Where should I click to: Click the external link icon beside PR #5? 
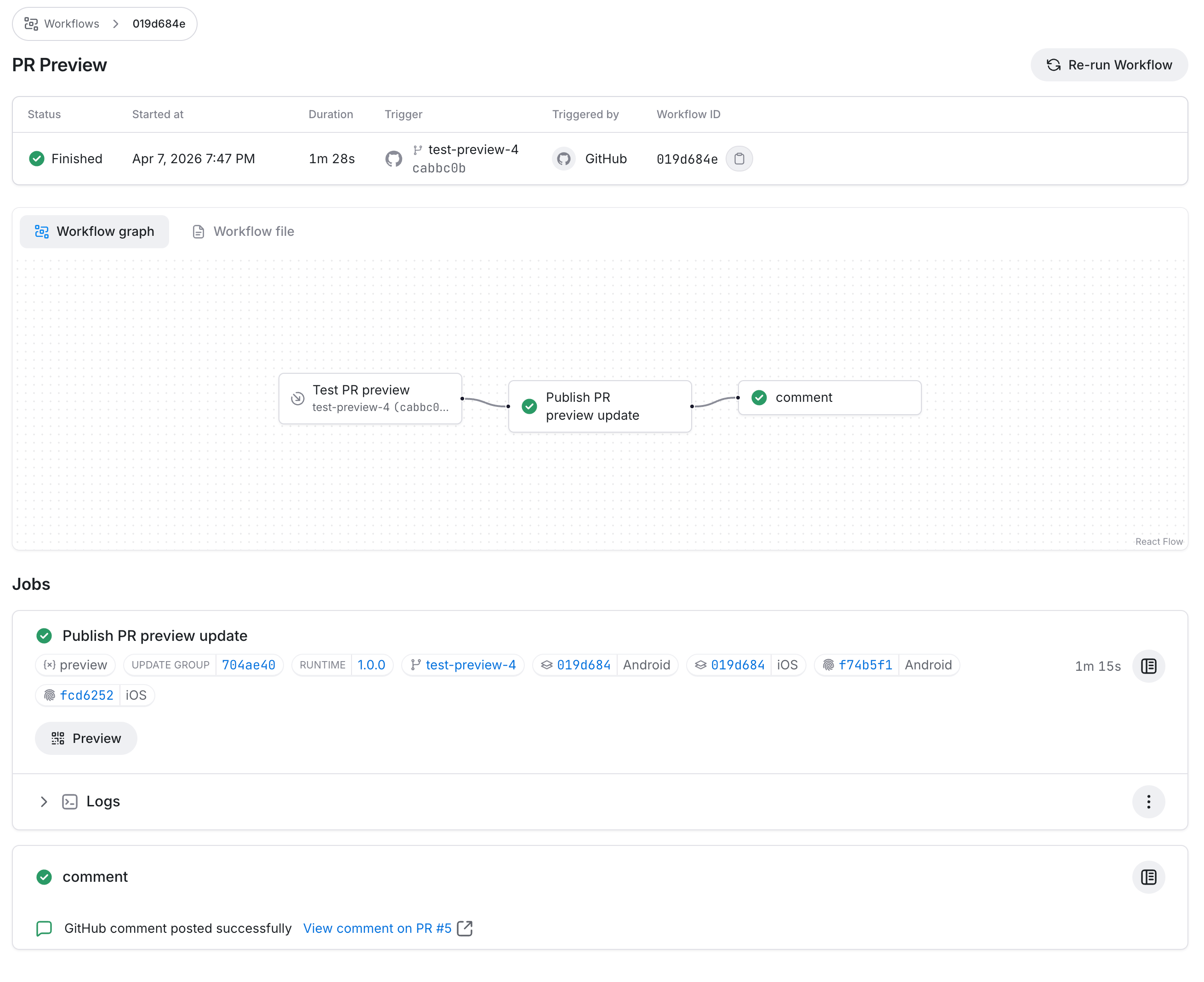[x=465, y=929]
